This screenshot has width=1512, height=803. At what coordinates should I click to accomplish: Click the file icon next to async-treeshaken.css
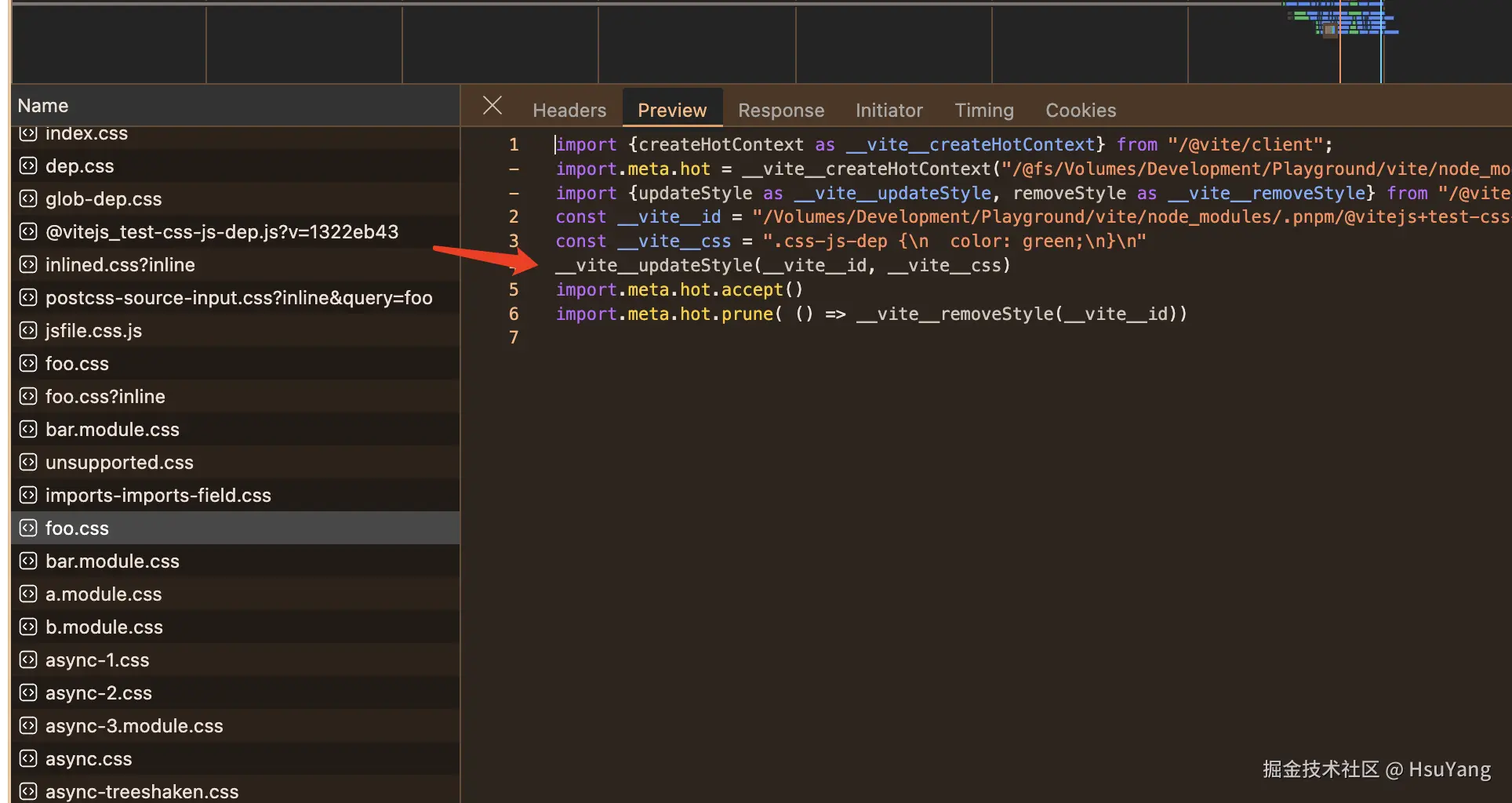coord(28,792)
